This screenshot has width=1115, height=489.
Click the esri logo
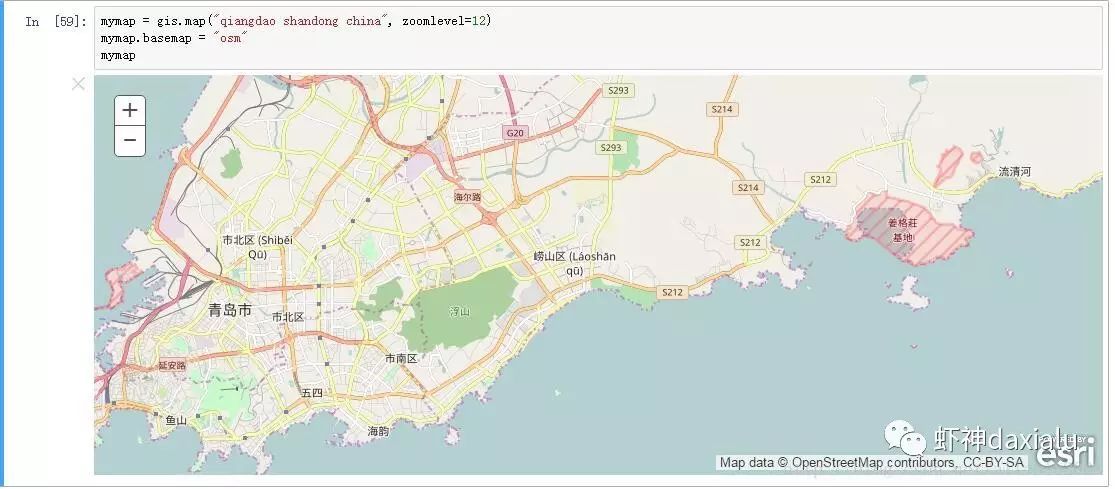tap(1065, 453)
